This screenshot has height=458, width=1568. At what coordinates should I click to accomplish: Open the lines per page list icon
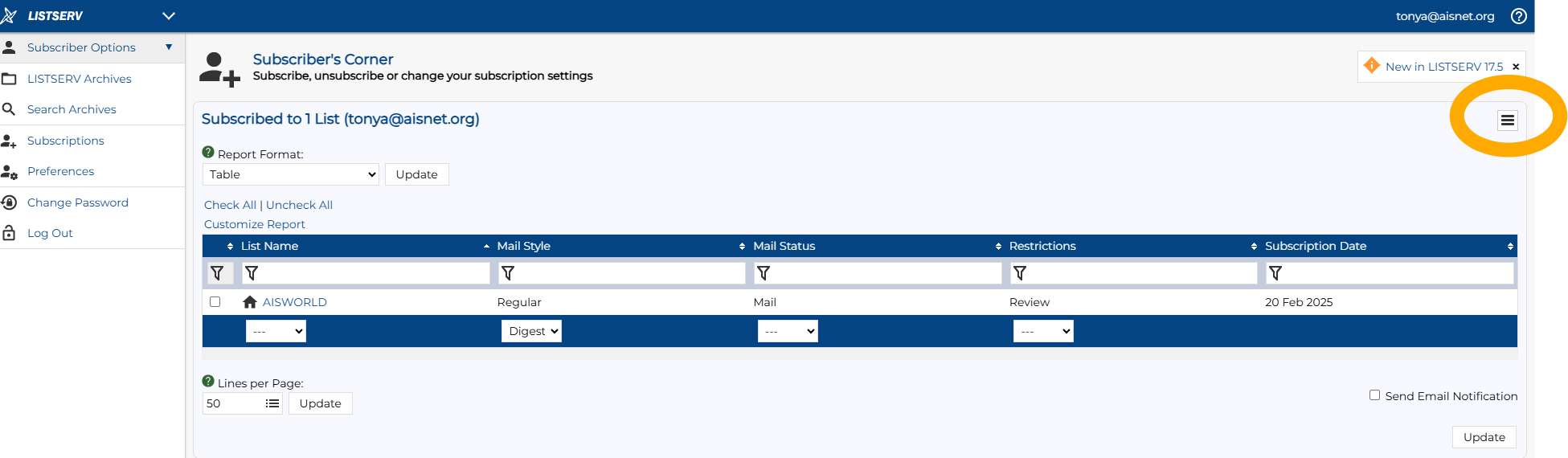(x=272, y=403)
